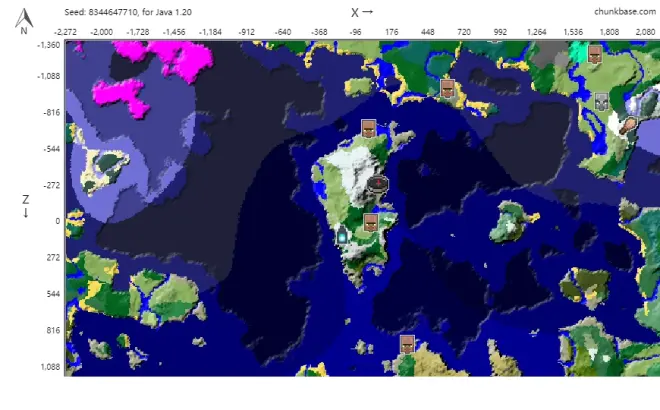Screen dimensions: 660x410
Task: Click the village marker on the bottom landmass
Action: coord(407,344)
